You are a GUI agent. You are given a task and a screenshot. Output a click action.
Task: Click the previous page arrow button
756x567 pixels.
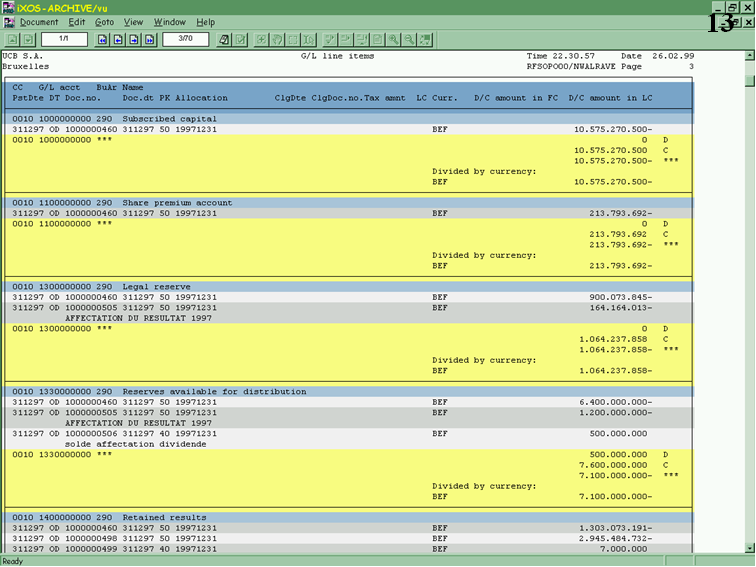click(x=119, y=39)
